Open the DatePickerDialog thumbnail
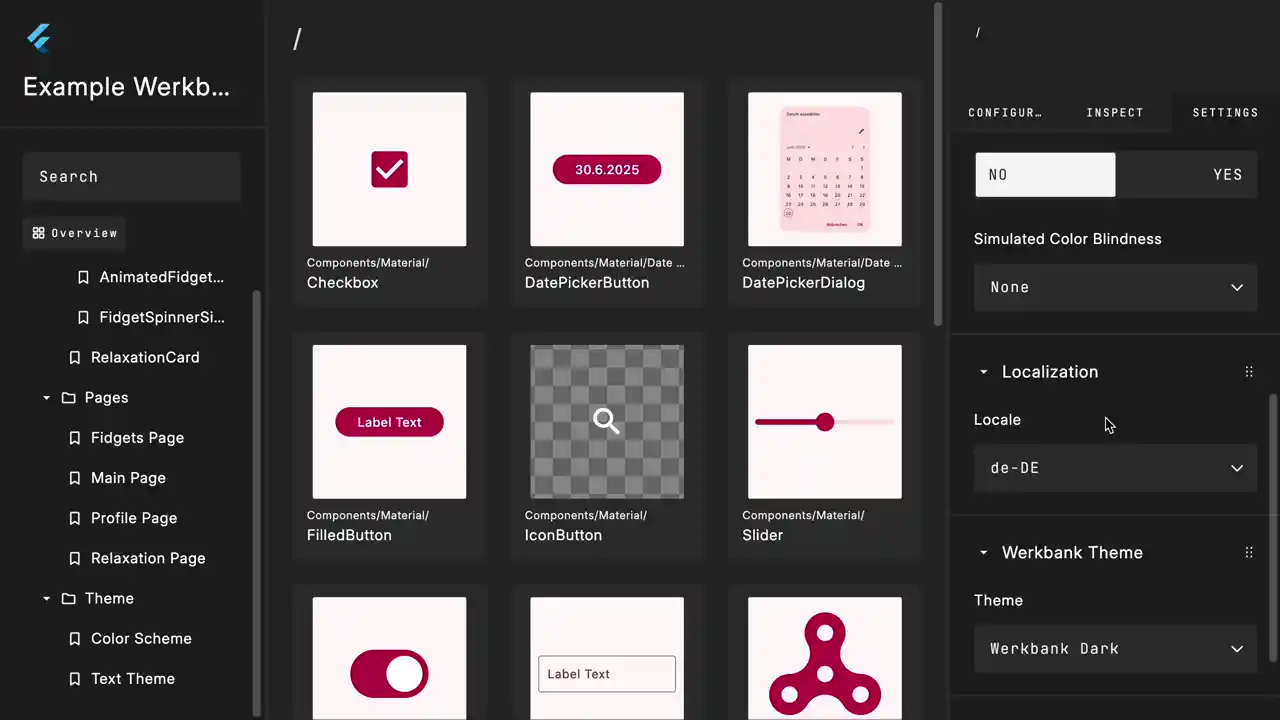Image resolution: width=1280 pixels, height=720 pixels. pyautogui.click(x=825, y=169)
